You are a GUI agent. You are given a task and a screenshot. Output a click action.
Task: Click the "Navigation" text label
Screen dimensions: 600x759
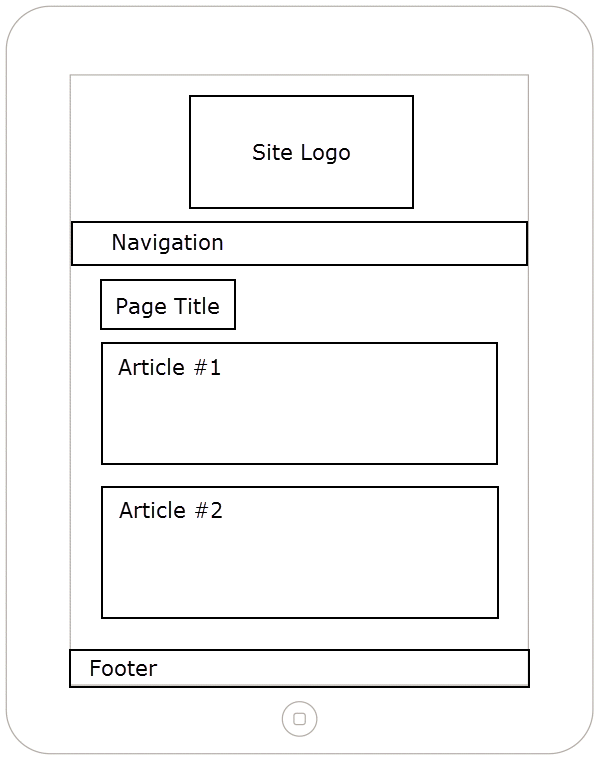(x=167, y=243)
